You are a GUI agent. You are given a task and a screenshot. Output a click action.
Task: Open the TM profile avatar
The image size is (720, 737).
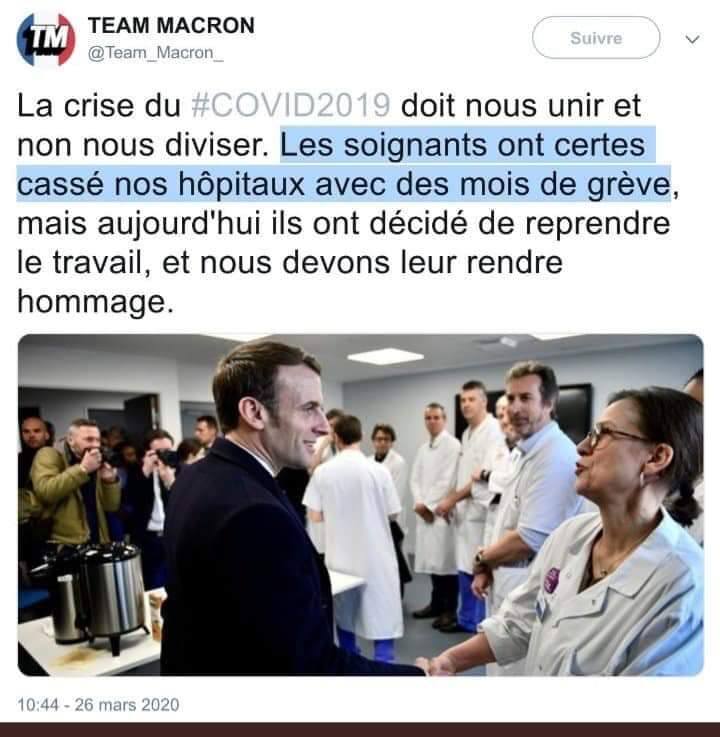46,39
